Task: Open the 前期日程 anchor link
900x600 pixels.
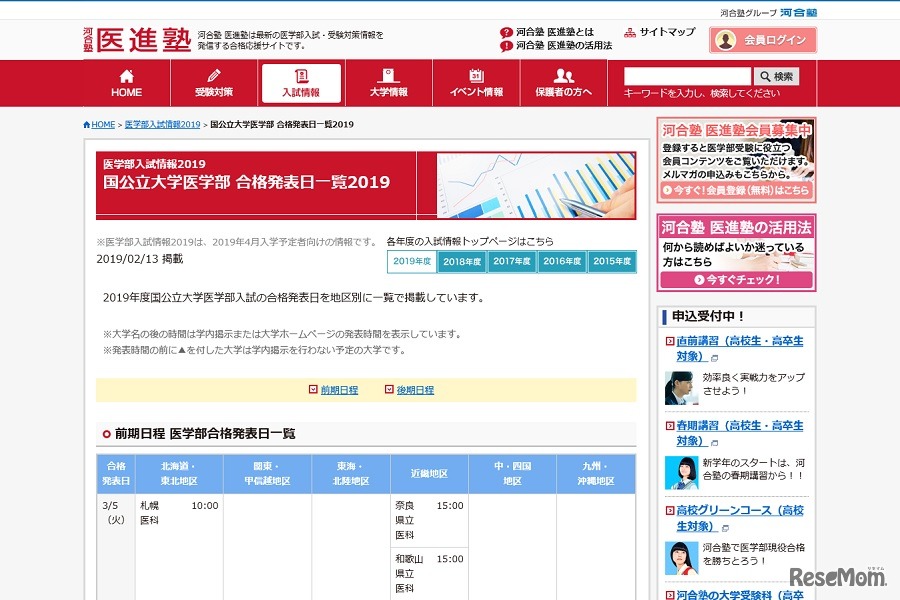Action: pos(341,390)
